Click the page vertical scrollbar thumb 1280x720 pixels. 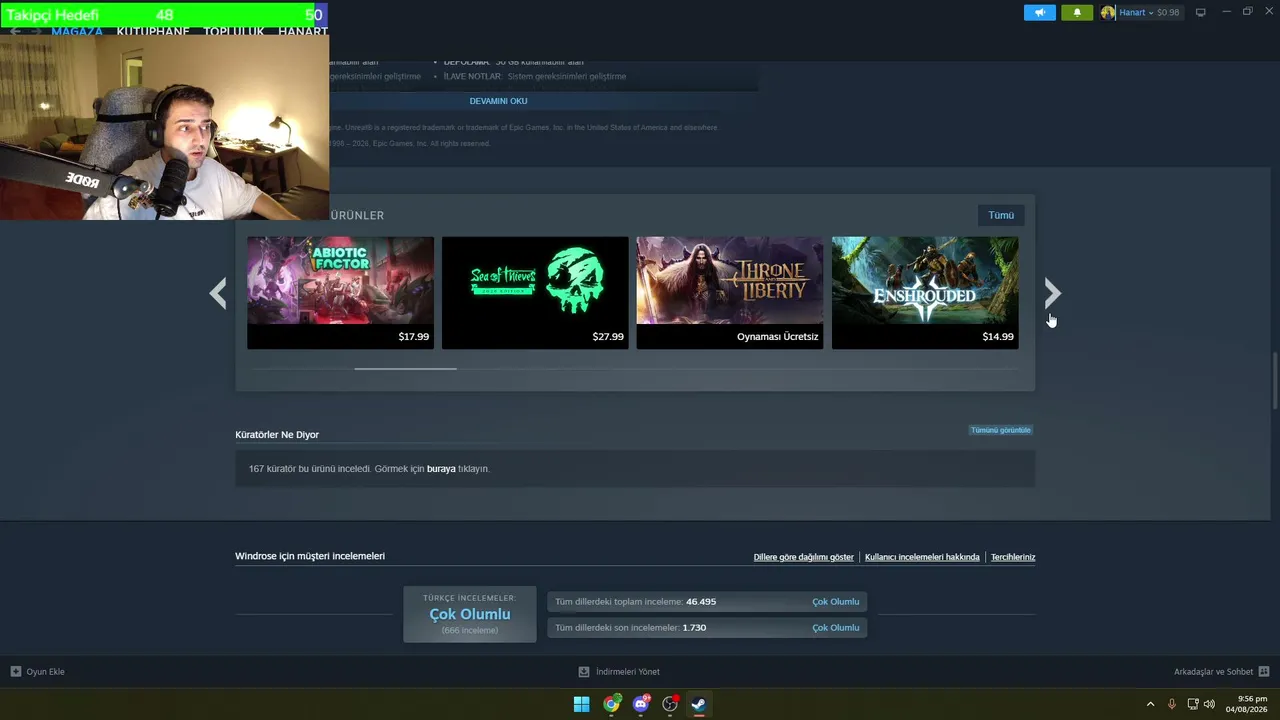point(1275,380)
